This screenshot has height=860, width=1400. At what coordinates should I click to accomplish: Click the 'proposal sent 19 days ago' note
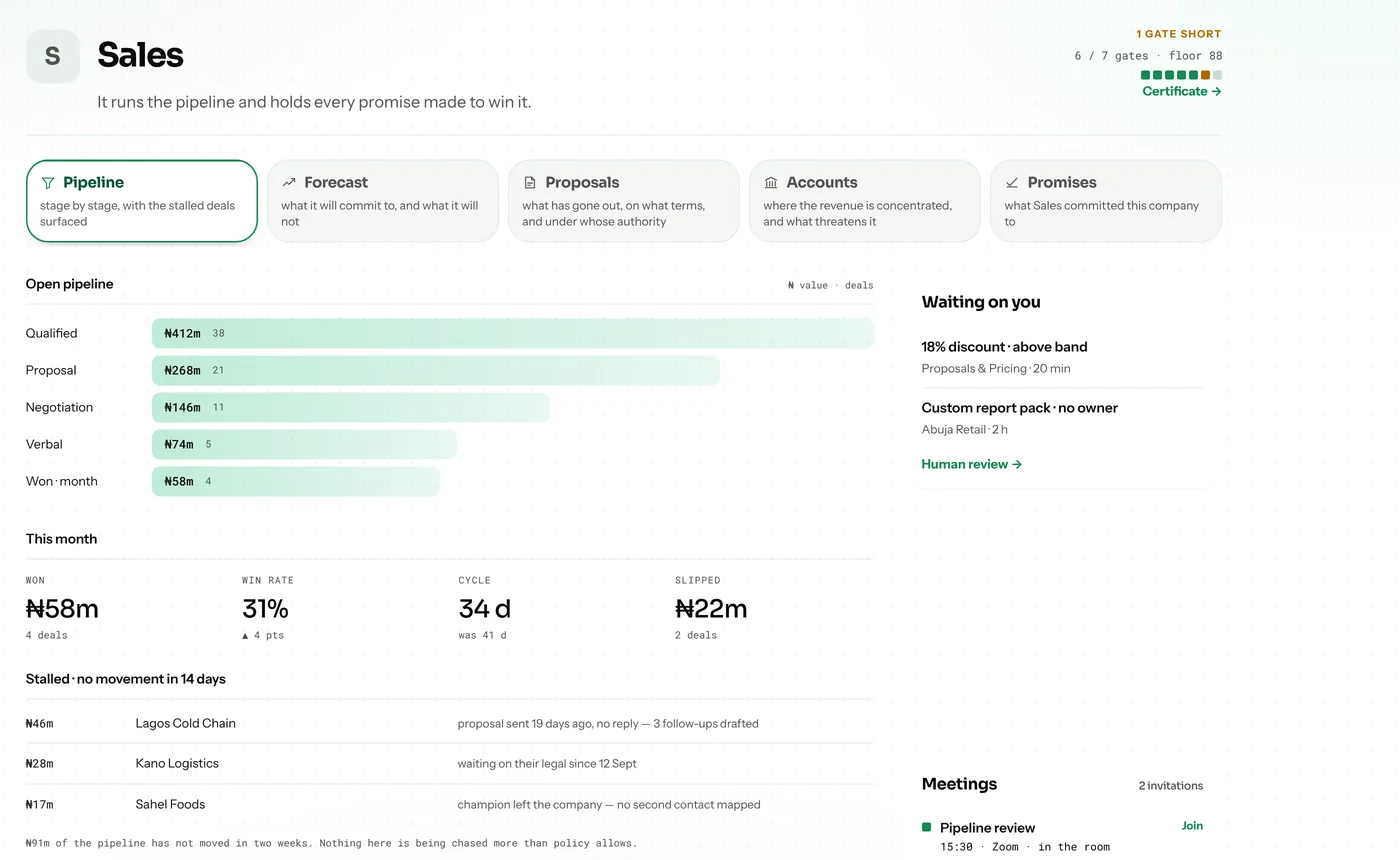coord(608,723)
